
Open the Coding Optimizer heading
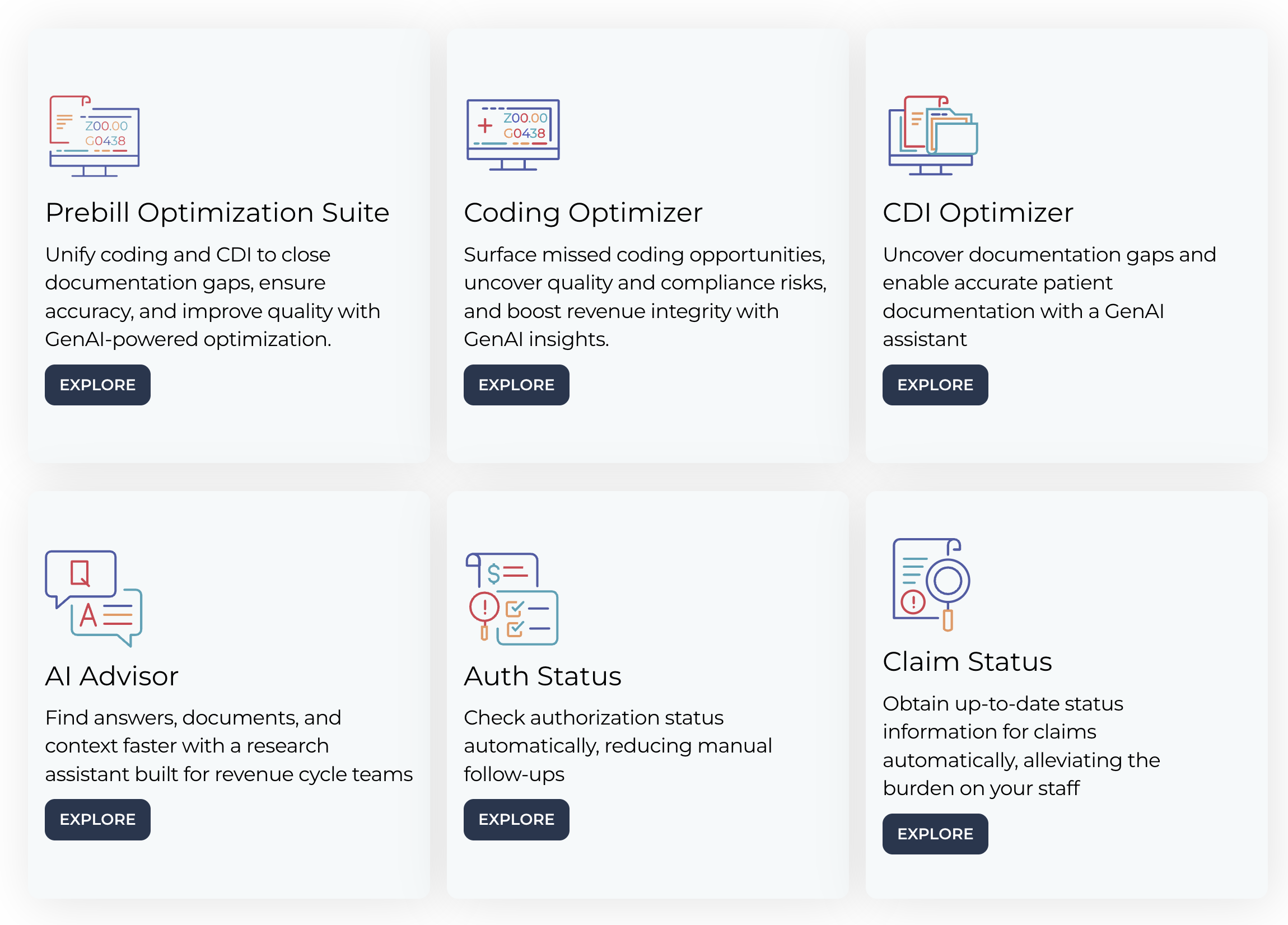(x=582, y=213)
